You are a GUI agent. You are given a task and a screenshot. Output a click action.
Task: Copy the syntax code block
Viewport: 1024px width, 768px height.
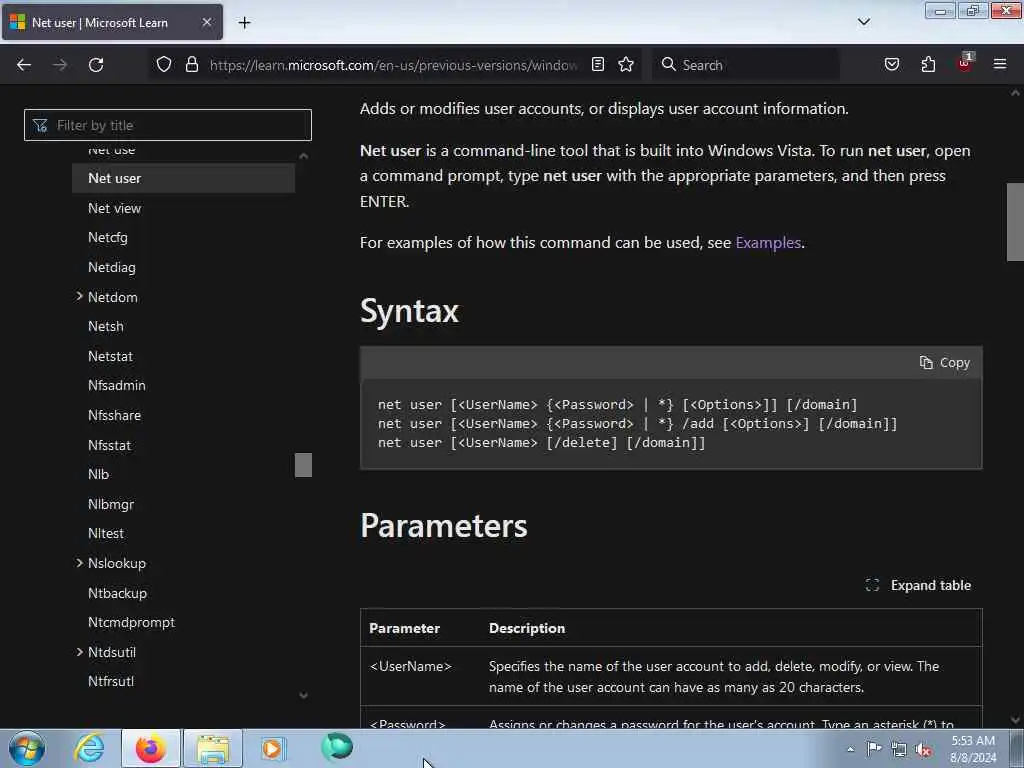point(944,362)
